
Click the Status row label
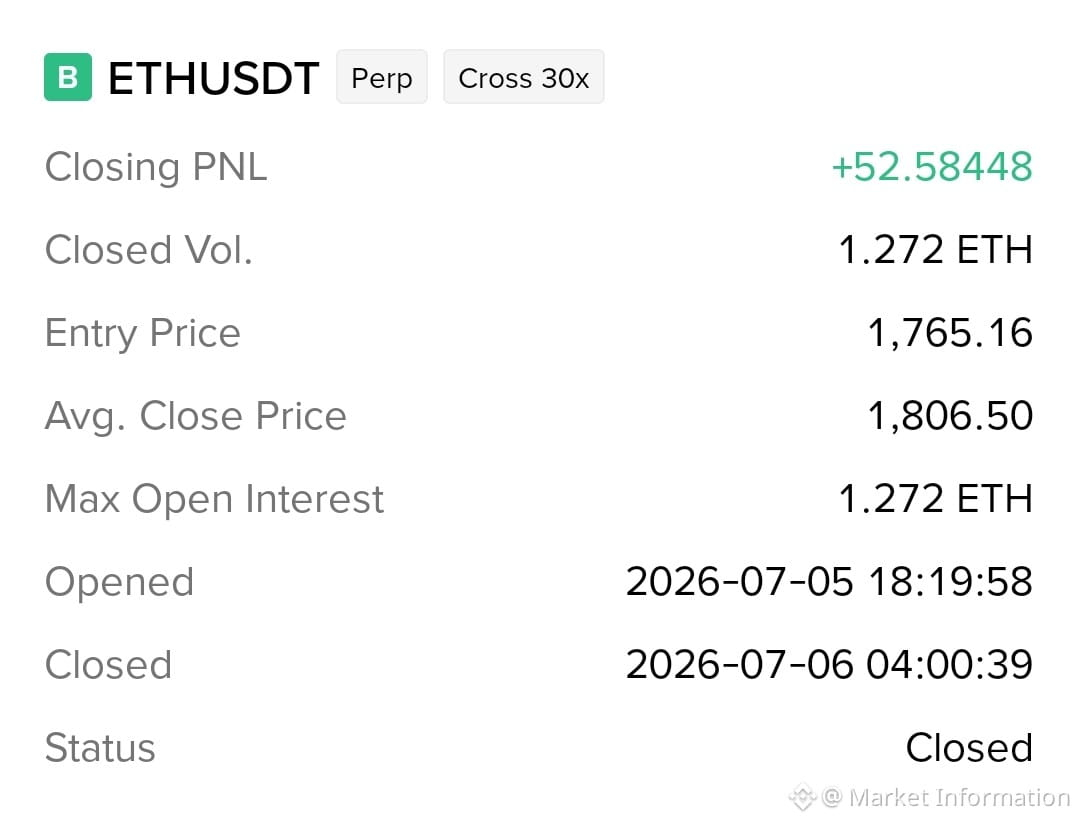coord(100,748)
